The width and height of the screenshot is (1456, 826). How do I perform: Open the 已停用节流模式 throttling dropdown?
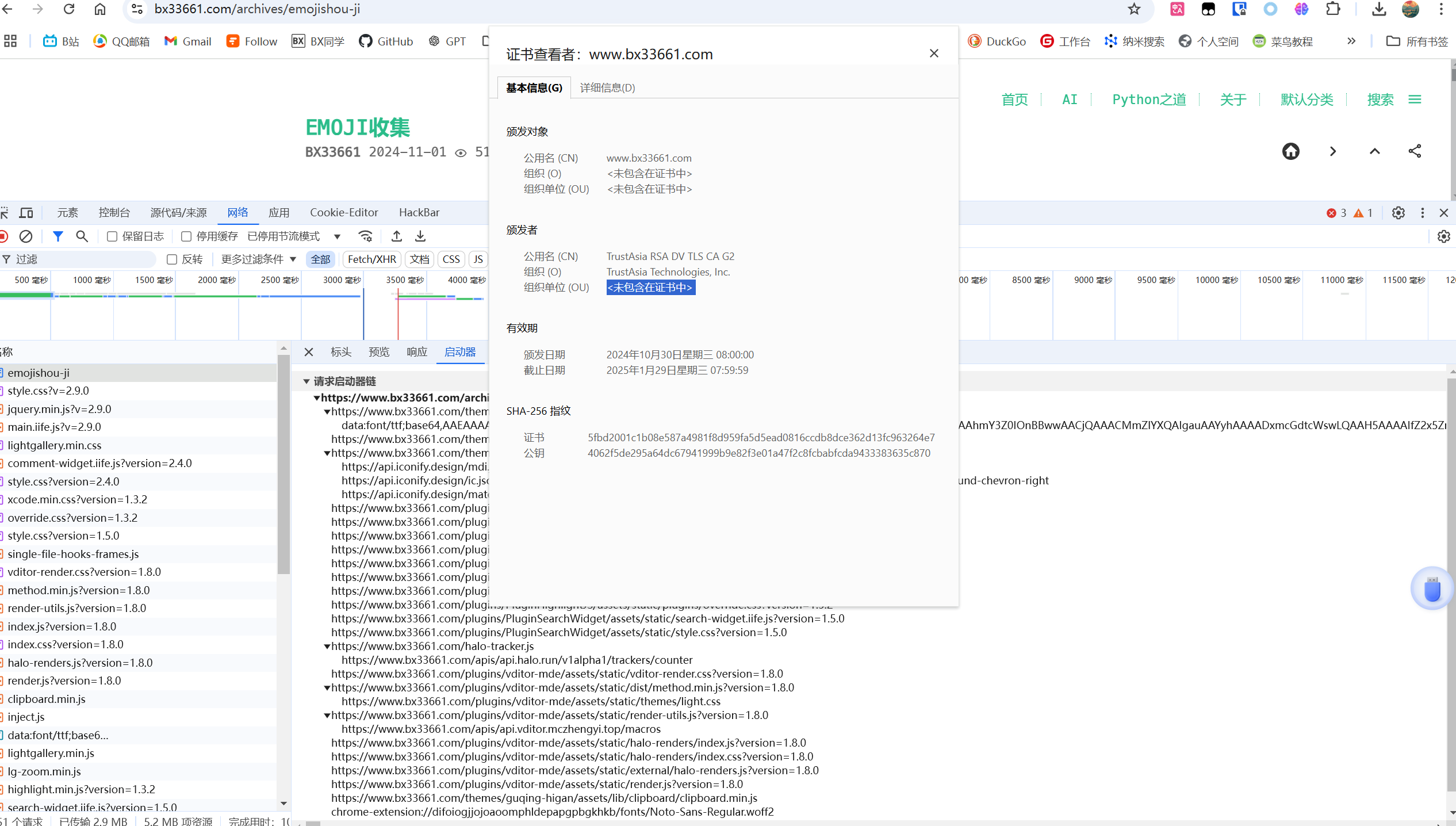click(x=294, y=236)
